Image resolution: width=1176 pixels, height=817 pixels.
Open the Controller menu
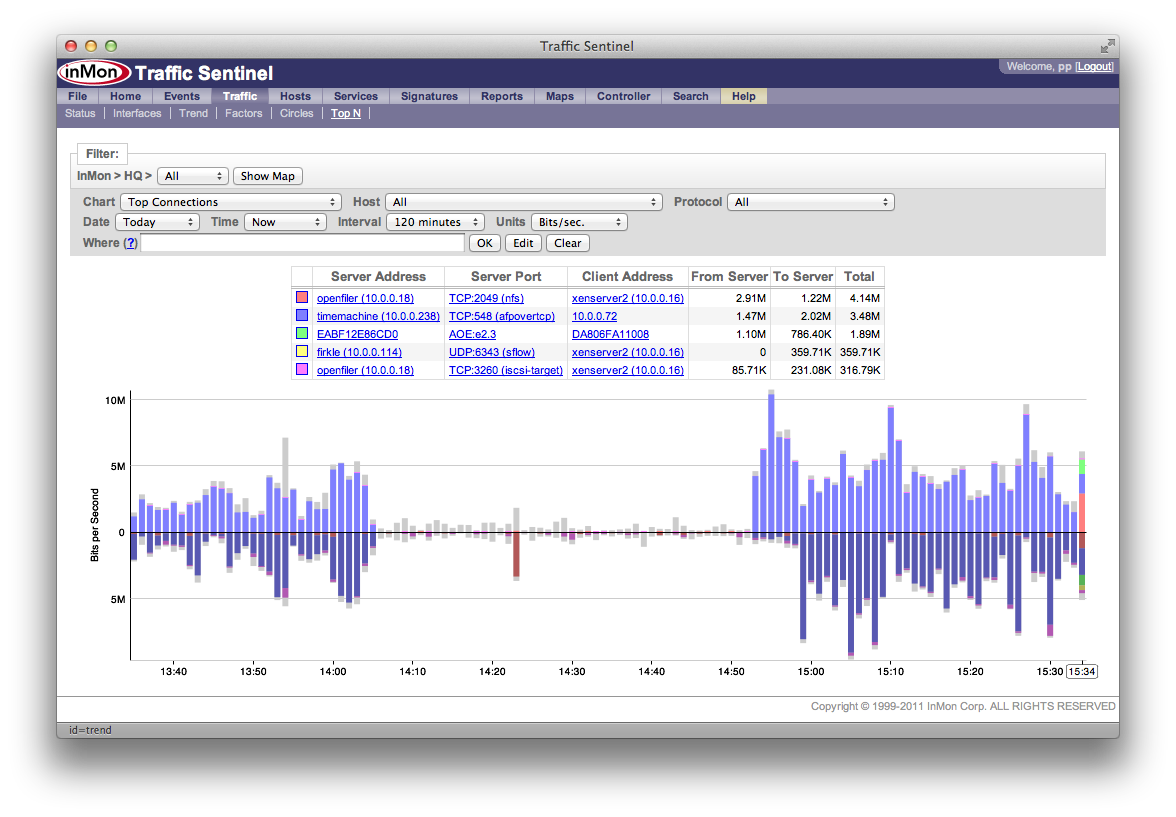click(623, 96)
